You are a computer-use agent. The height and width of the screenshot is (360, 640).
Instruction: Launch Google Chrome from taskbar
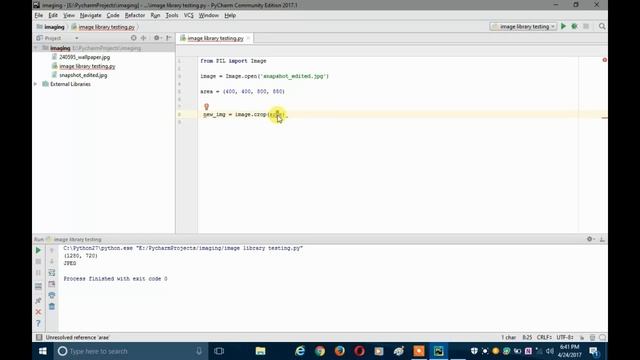320,351
